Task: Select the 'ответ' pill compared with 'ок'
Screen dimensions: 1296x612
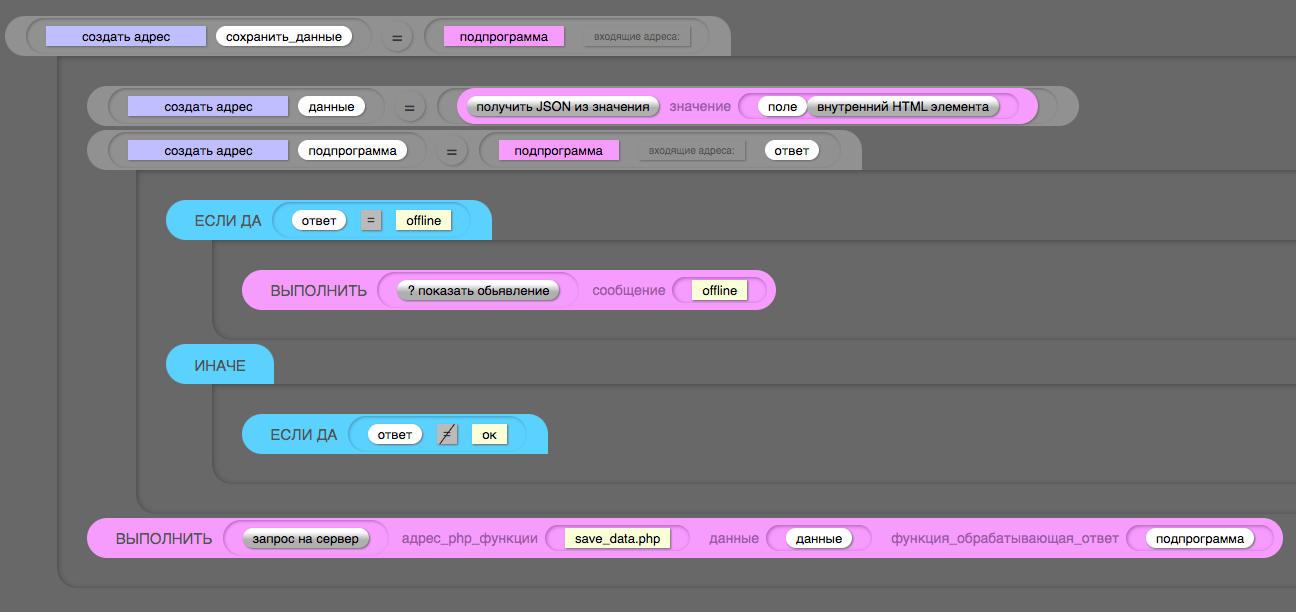Action: click(x=395, y=435)
